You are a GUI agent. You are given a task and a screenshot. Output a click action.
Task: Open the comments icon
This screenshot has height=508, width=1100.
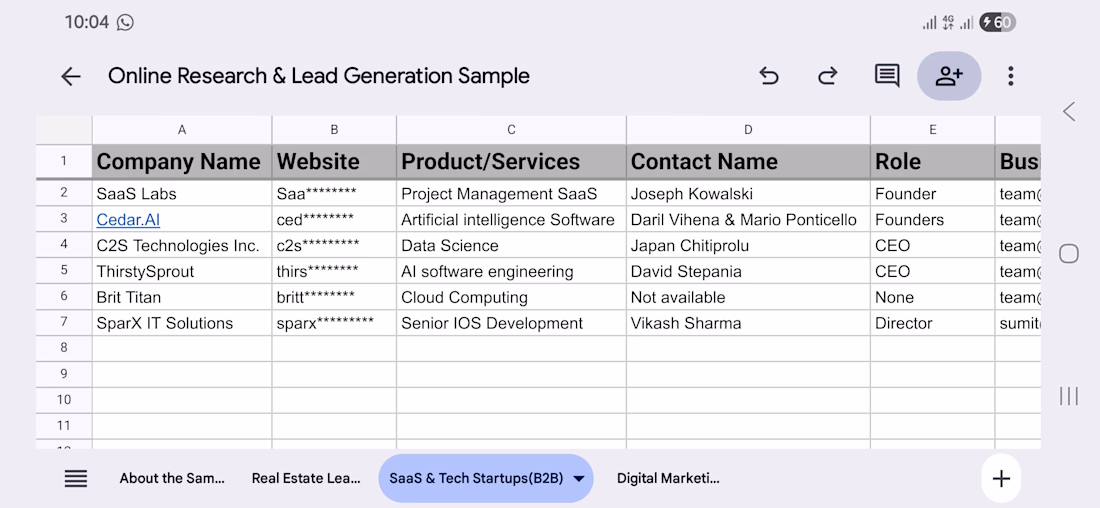[887, 76]
